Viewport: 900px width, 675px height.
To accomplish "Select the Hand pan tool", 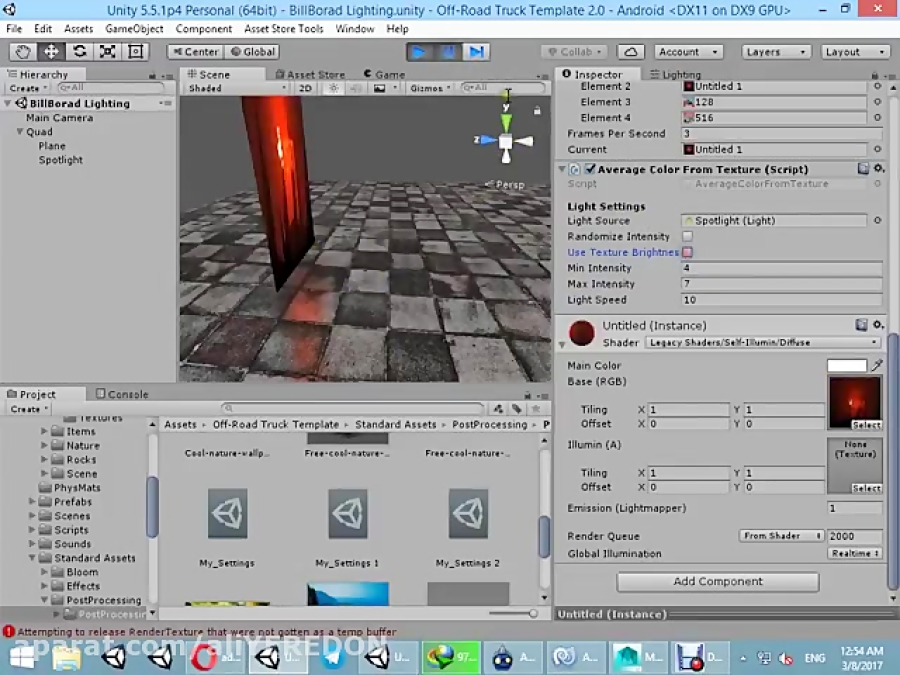I will pyautogui.click(x=22, y=51).
